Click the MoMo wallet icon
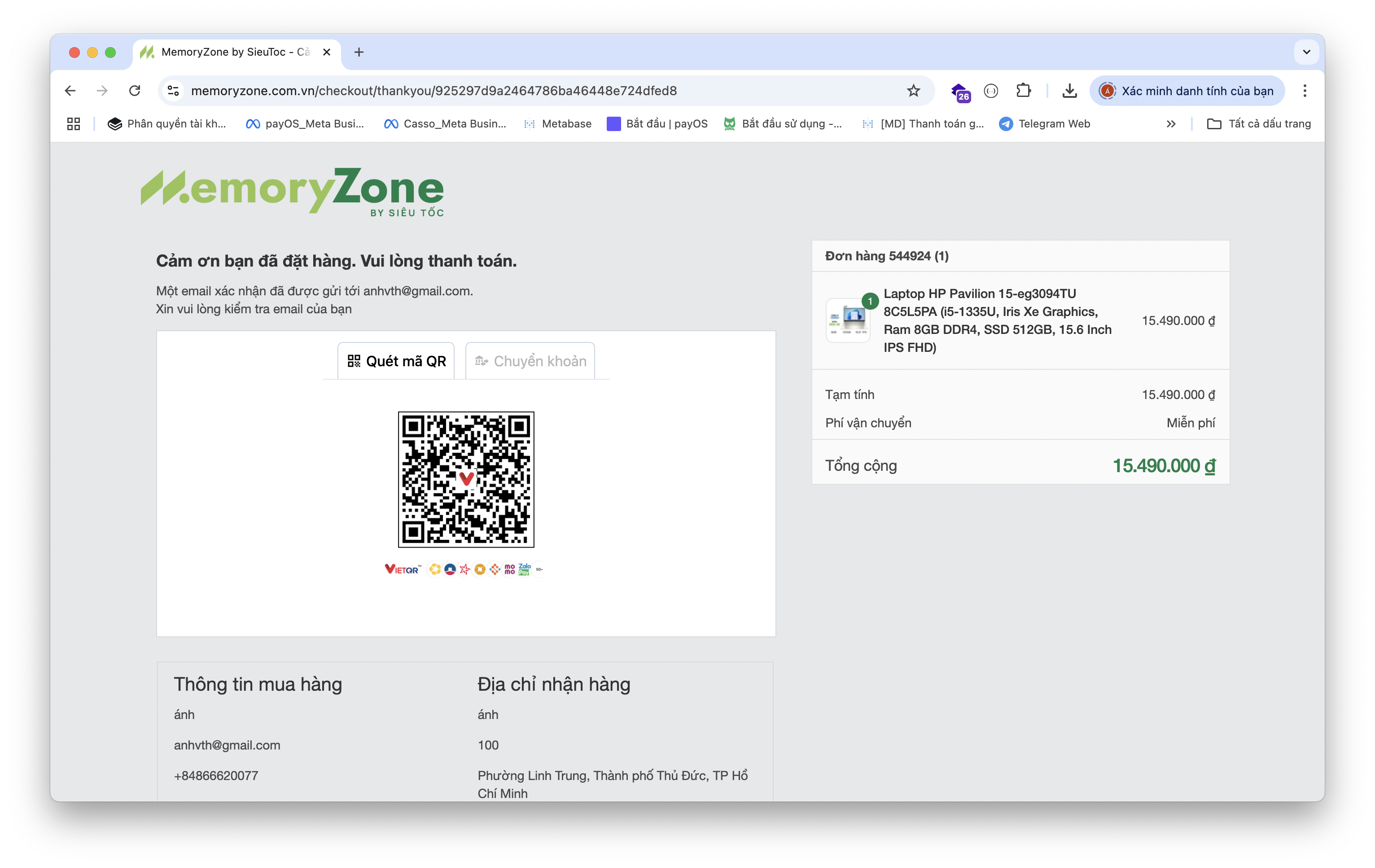Viewport: 1375px width, 868px height. (509, 570)
